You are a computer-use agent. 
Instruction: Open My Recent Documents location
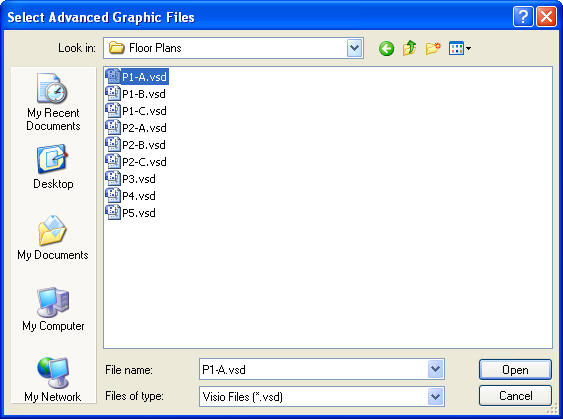pos(53,102)
